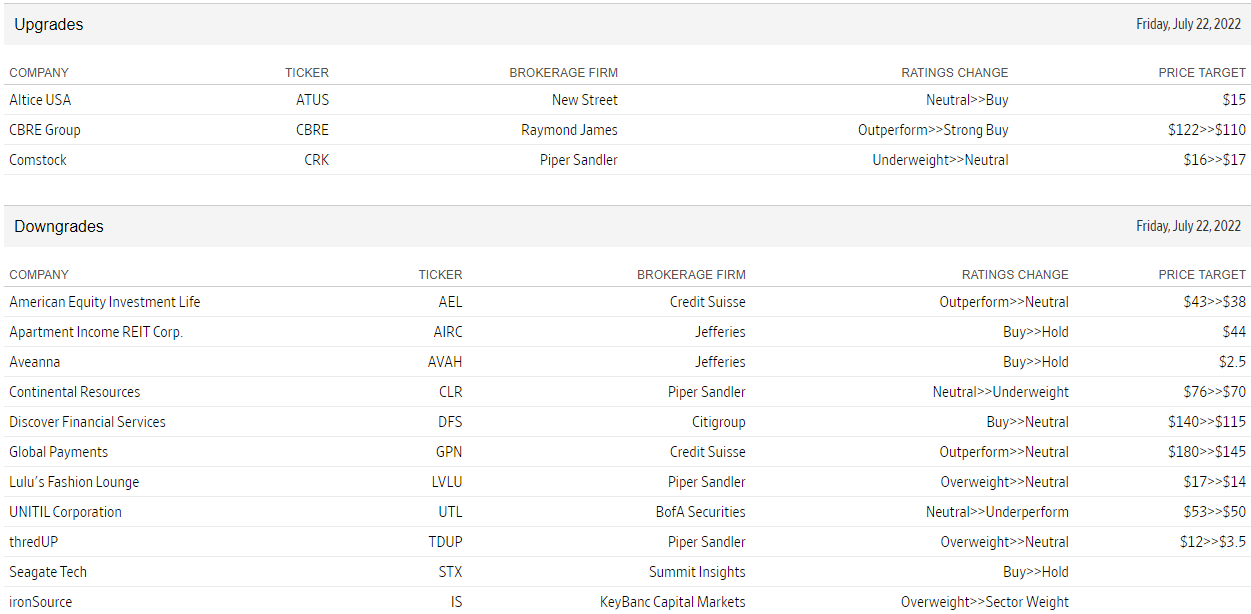Click the Upgrades PRICE TARGET column header
The width and height of the screenshot is (1251, 614).
pyautogui.click(x=1202, y=73)
